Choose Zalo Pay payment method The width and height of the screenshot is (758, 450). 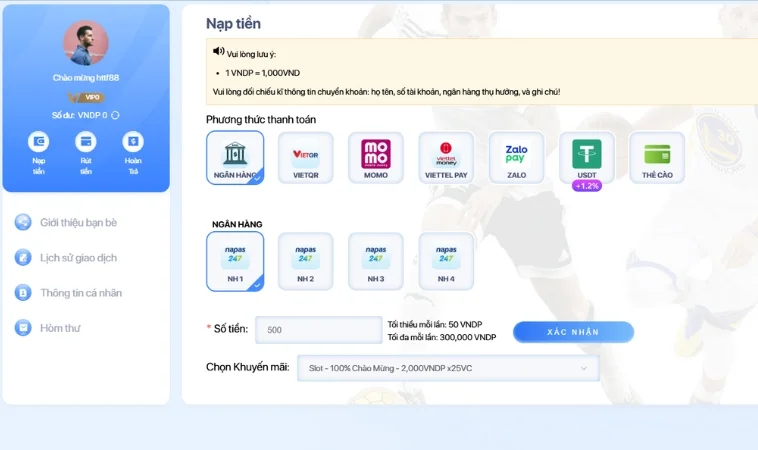click(x=516, y=158)
